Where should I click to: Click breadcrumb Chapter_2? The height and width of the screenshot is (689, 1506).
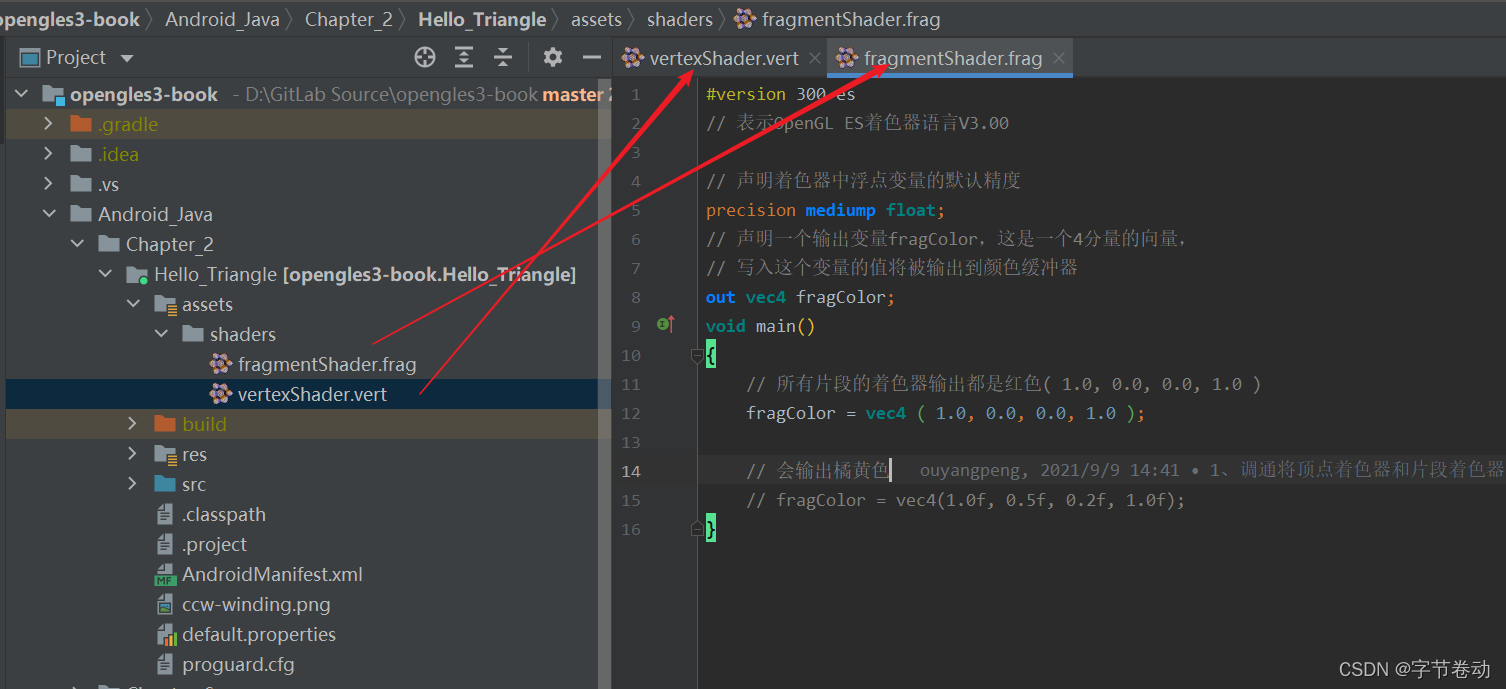point(349,19)
